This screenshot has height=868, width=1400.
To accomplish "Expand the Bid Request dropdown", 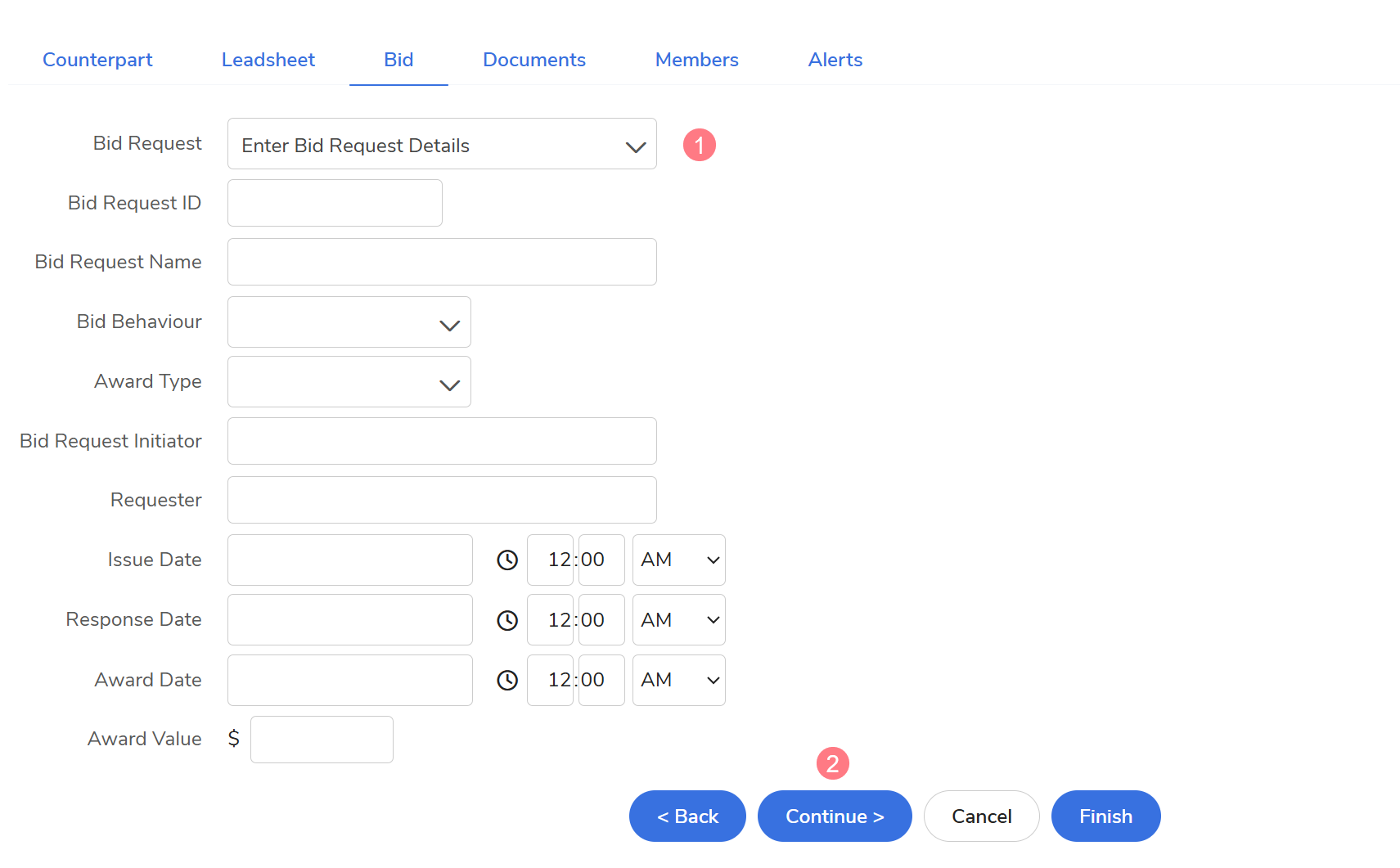I will (x=442, y=144).
